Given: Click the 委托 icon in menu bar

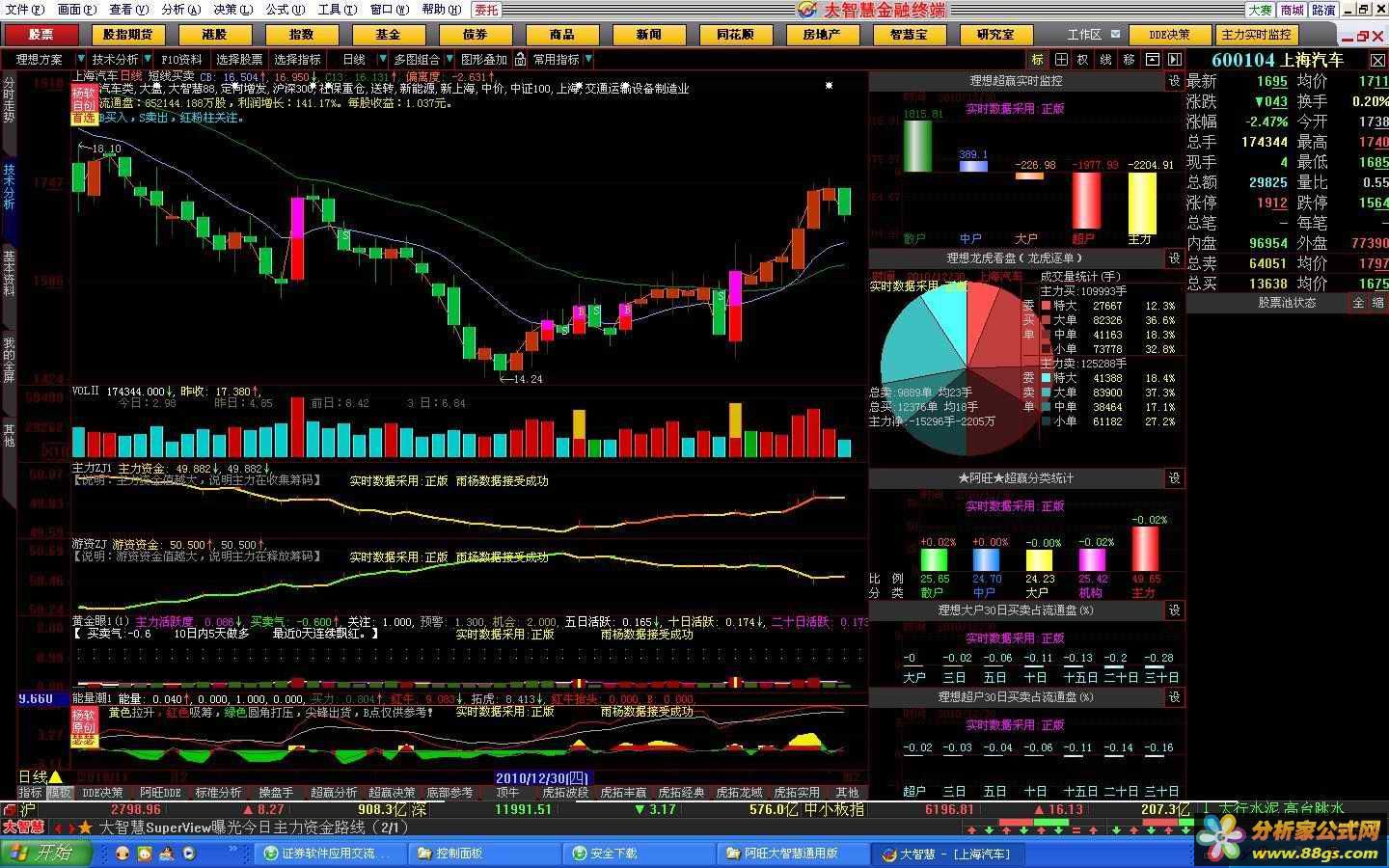Looking at the screenshot, I should click(x=486, y=10).
